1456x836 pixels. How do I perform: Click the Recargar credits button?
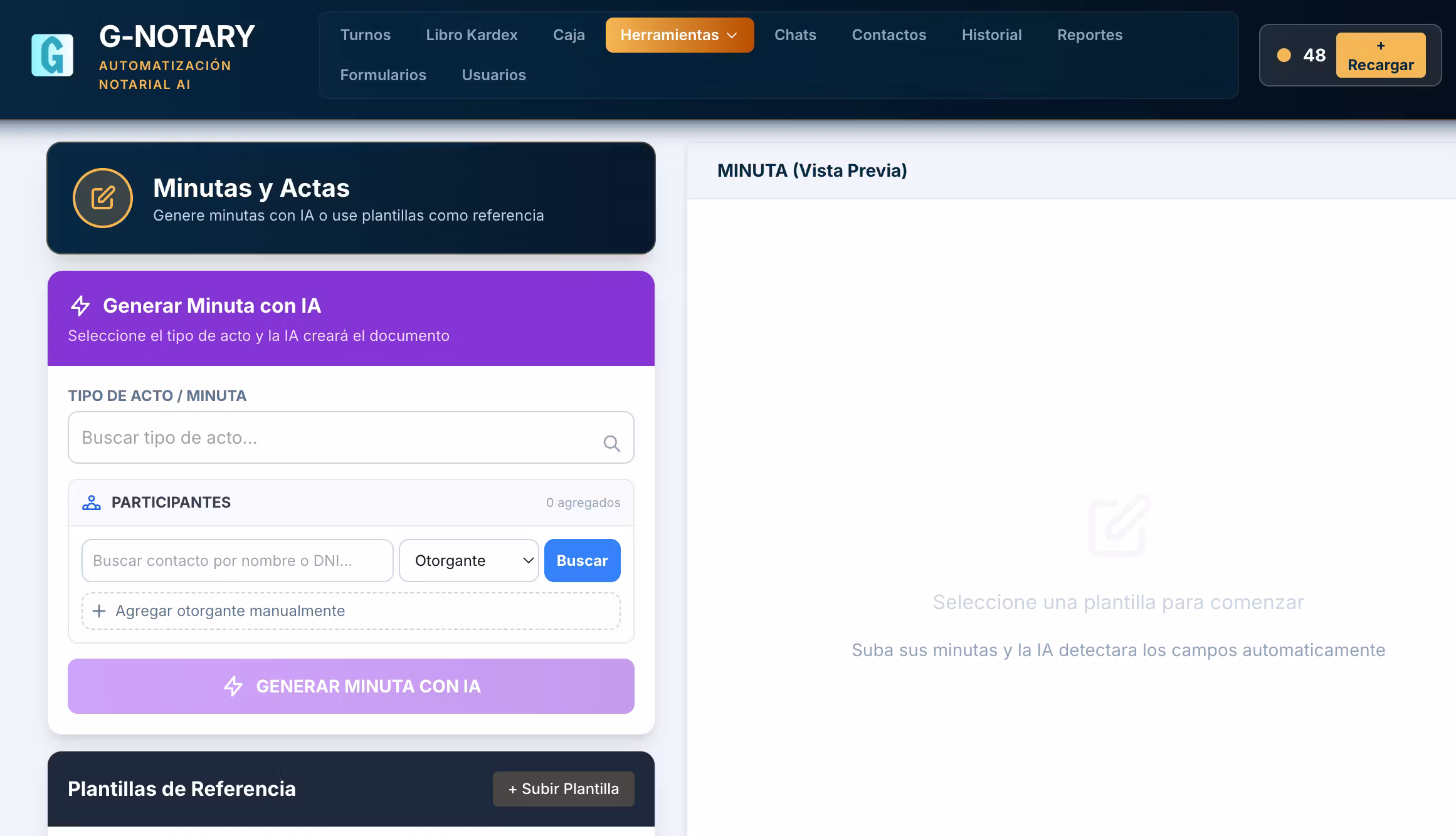click(1380, 55)
